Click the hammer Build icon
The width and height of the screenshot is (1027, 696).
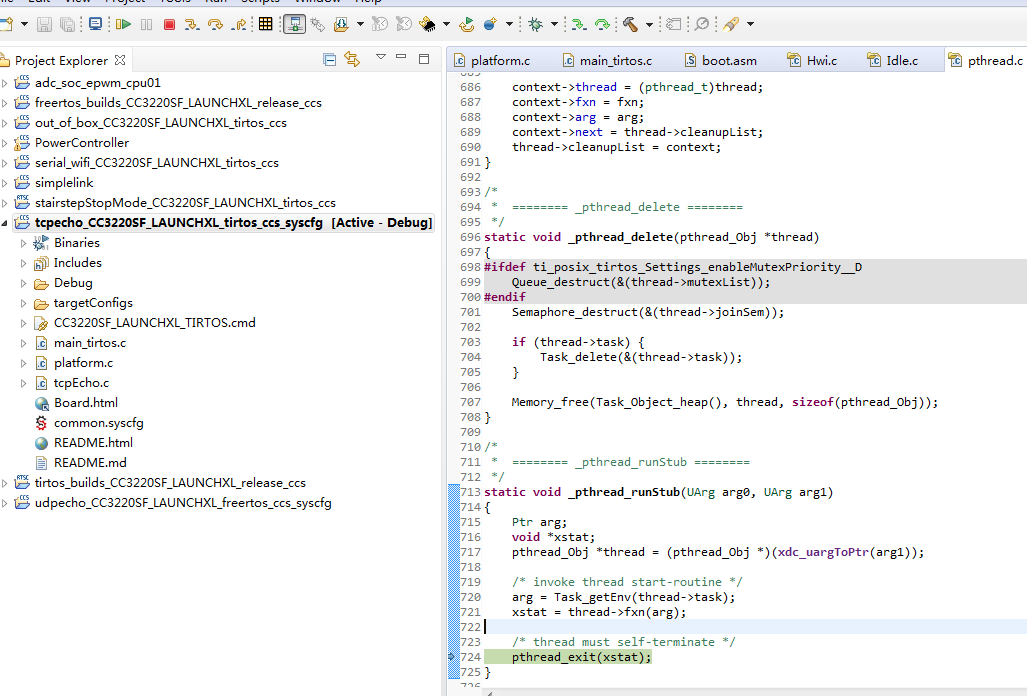point(631,23)
